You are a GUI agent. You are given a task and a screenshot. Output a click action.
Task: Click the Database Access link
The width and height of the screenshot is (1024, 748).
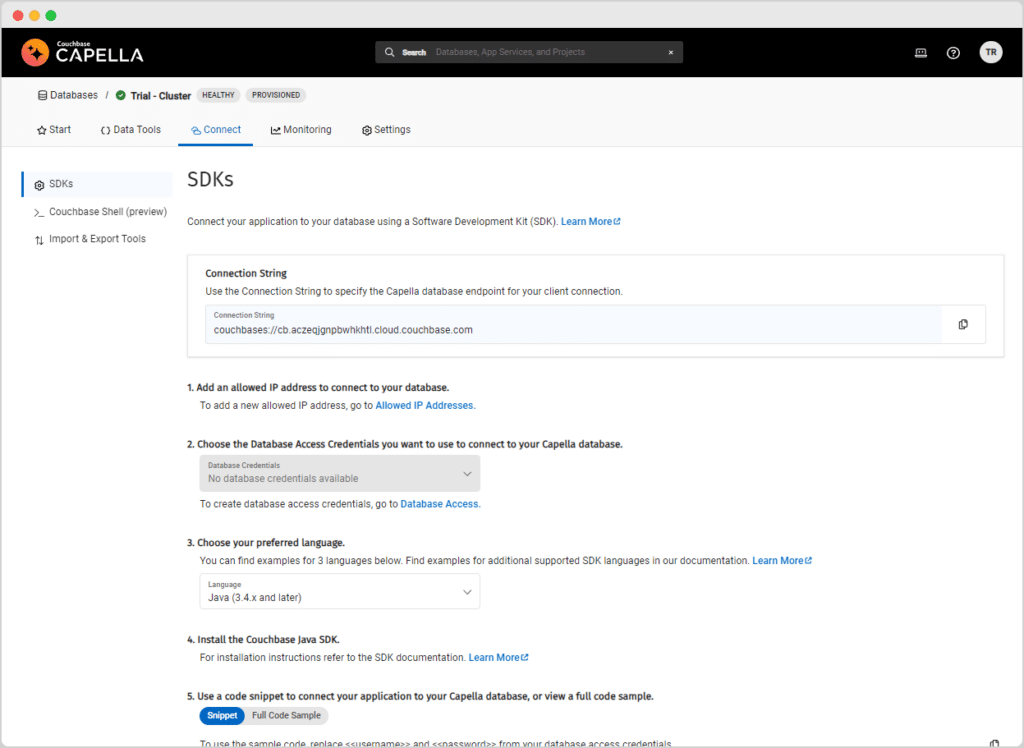point(438,503)
